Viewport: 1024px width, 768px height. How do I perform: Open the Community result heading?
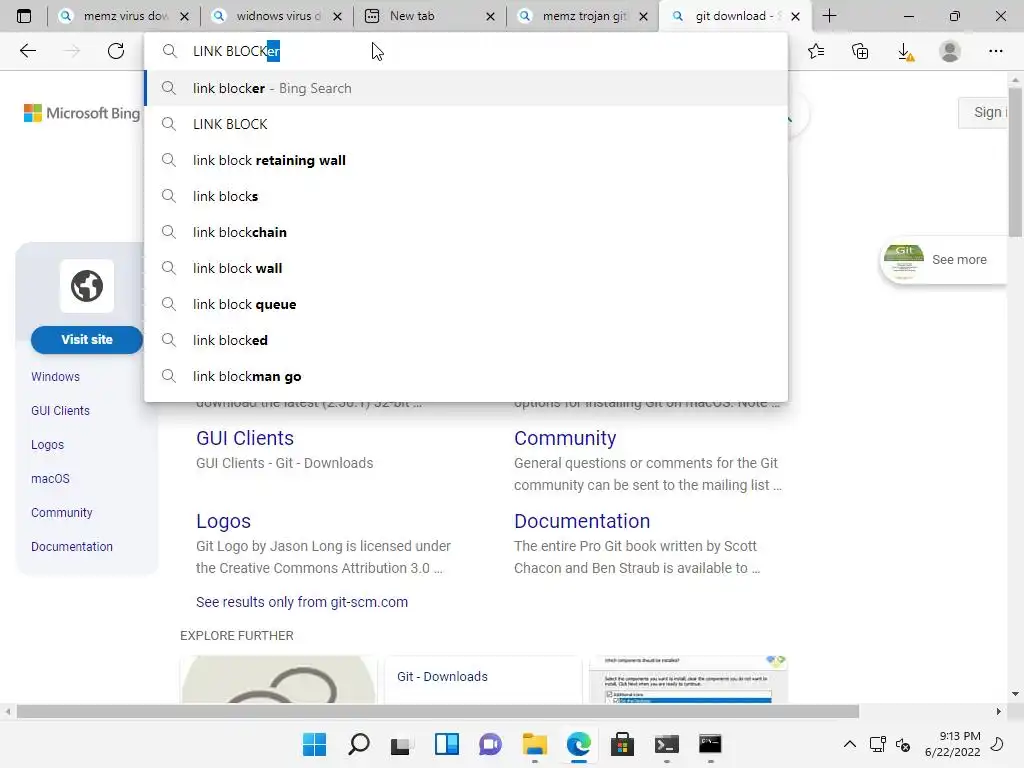[565, 438]
